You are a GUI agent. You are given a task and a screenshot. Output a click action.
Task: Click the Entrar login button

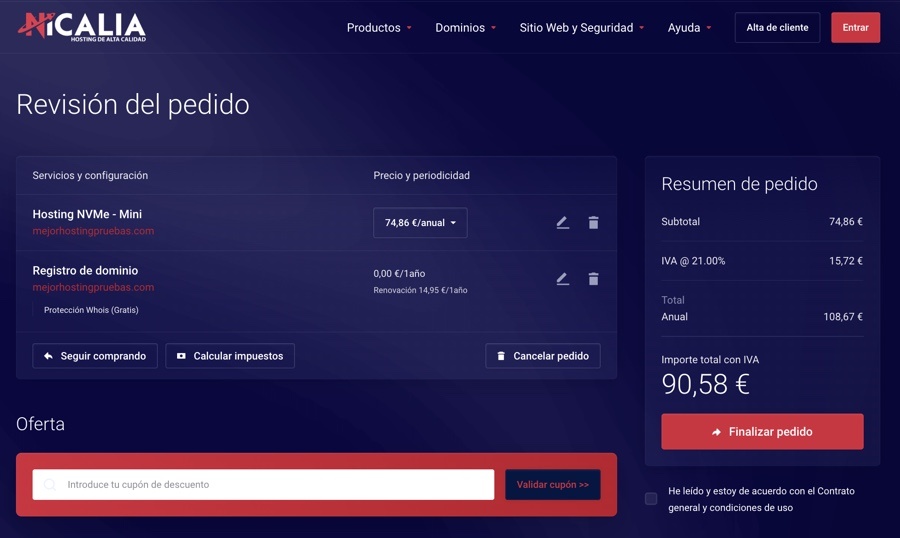coord(855,28)
